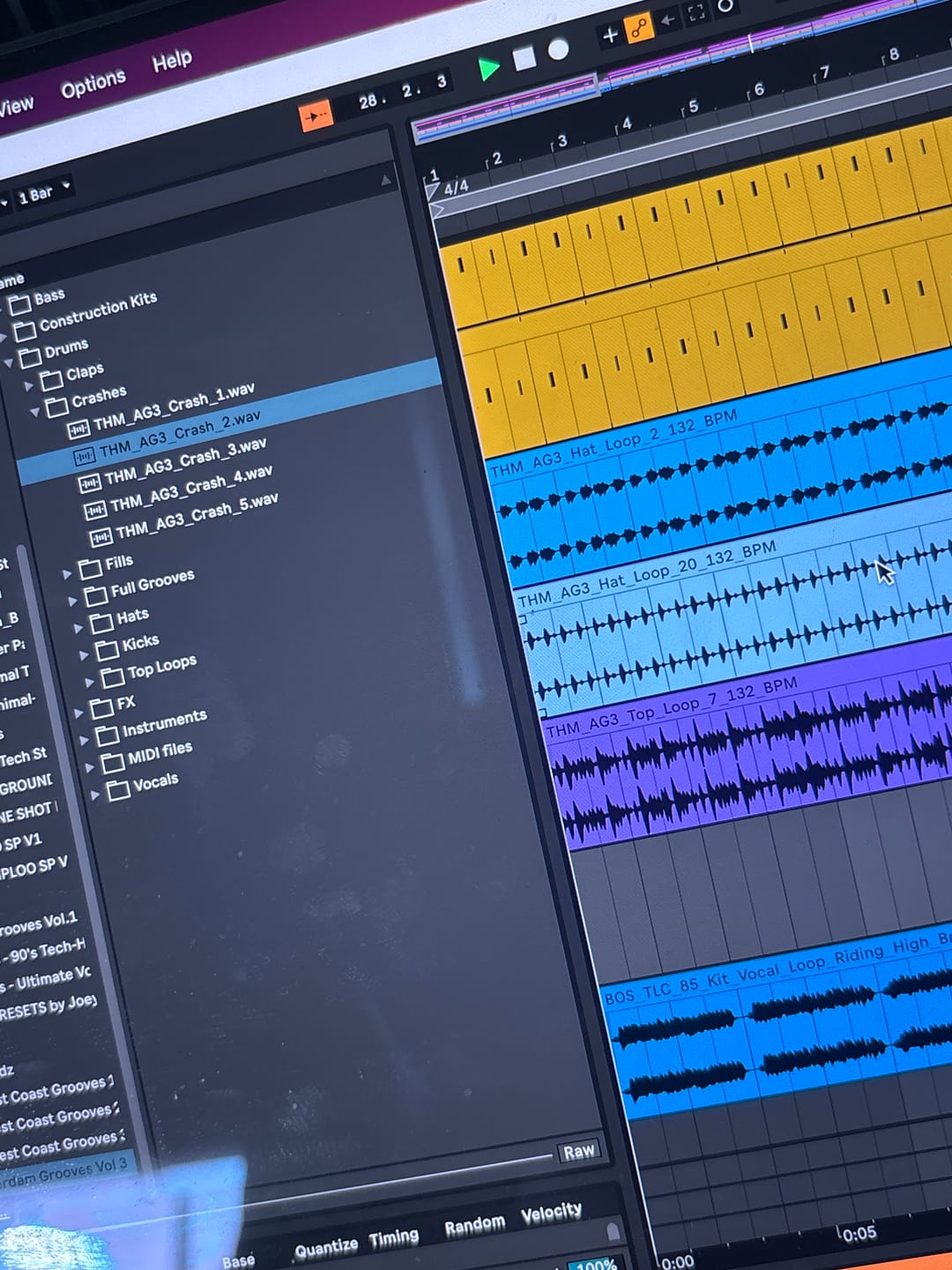Click the Session Record circle icon
The width and height of the screenshot is (952, 1270).
coord(725,6)
